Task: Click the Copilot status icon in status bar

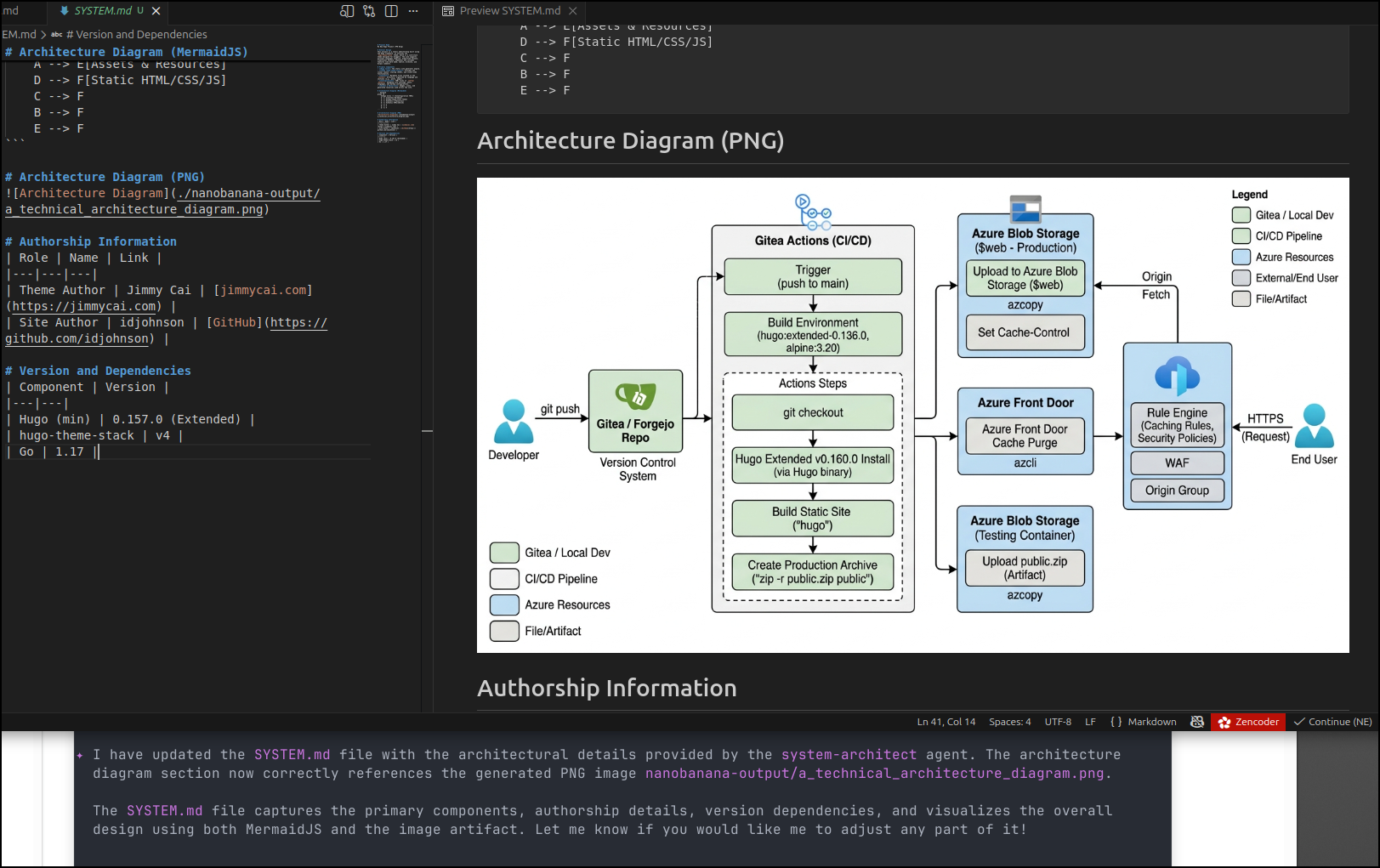Action: point(1197,722)
